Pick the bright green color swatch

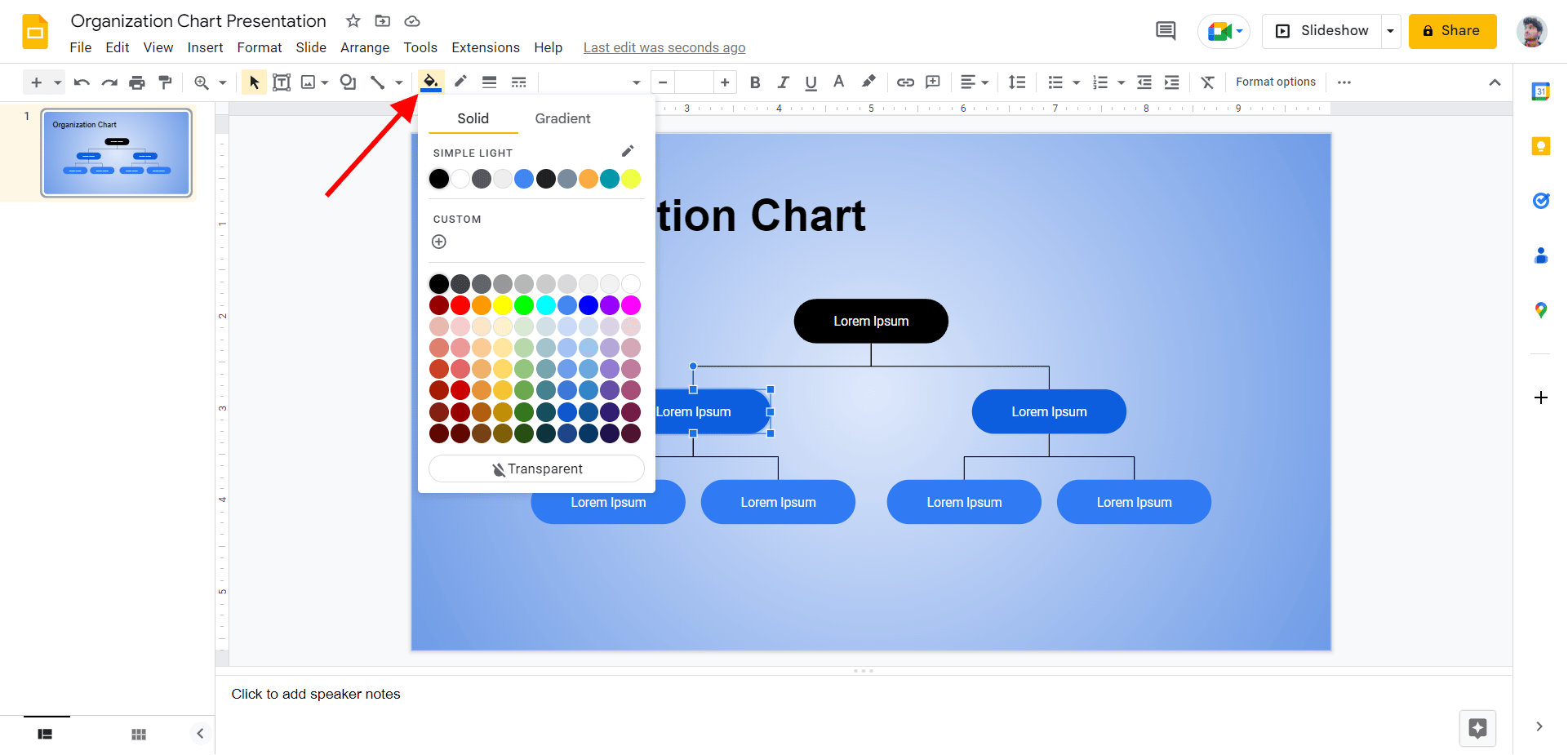(x=523, y=304)
